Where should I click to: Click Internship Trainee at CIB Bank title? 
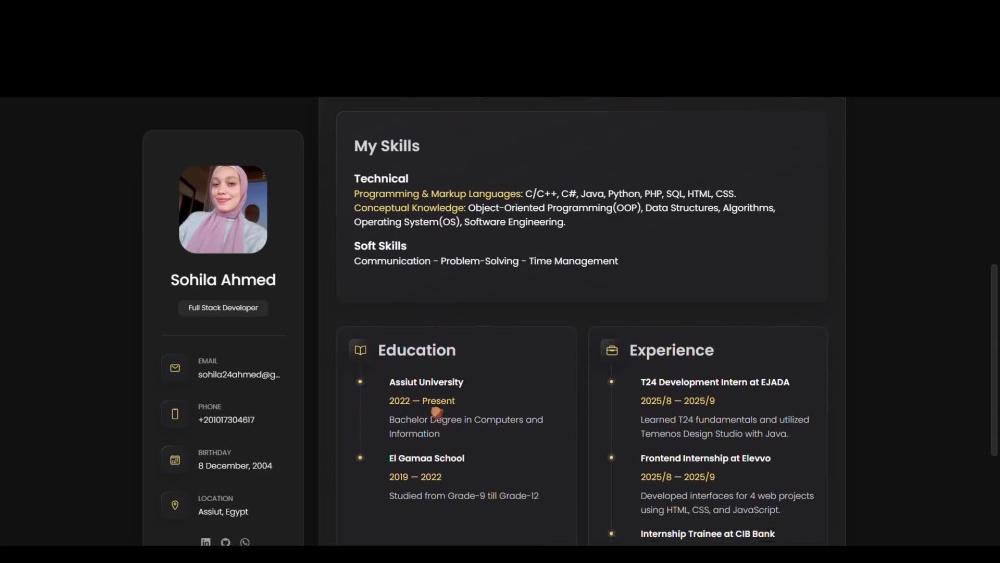707,534
